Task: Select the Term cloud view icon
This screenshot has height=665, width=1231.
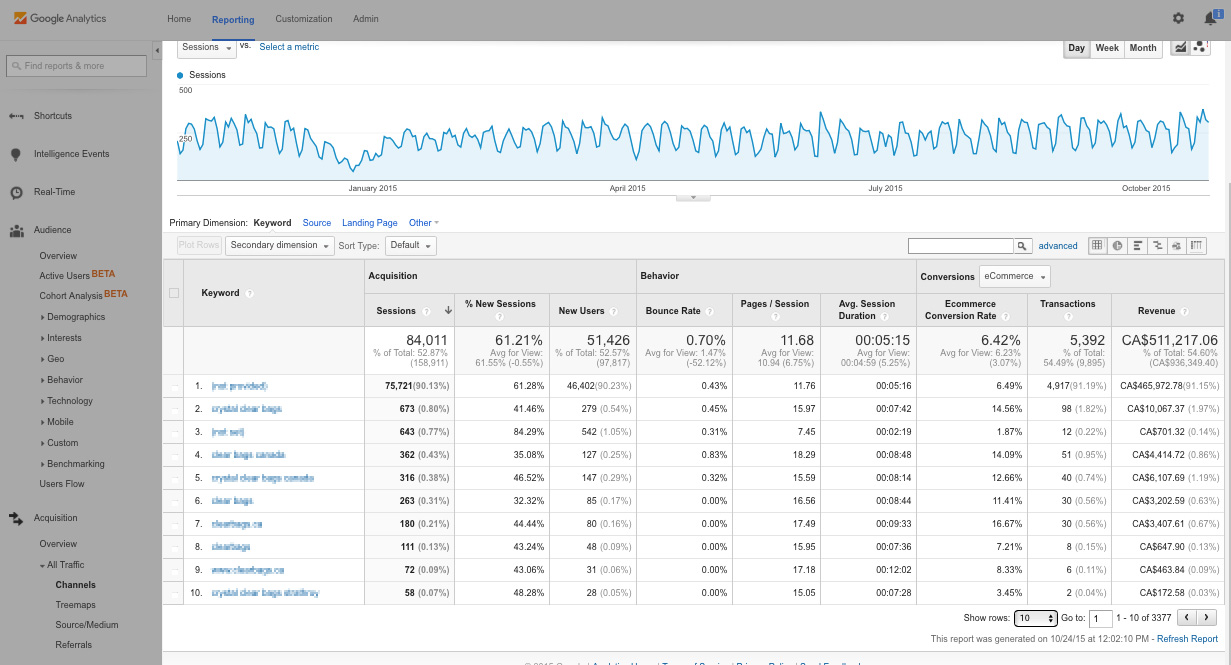Action: click(x=1177, y=245)
